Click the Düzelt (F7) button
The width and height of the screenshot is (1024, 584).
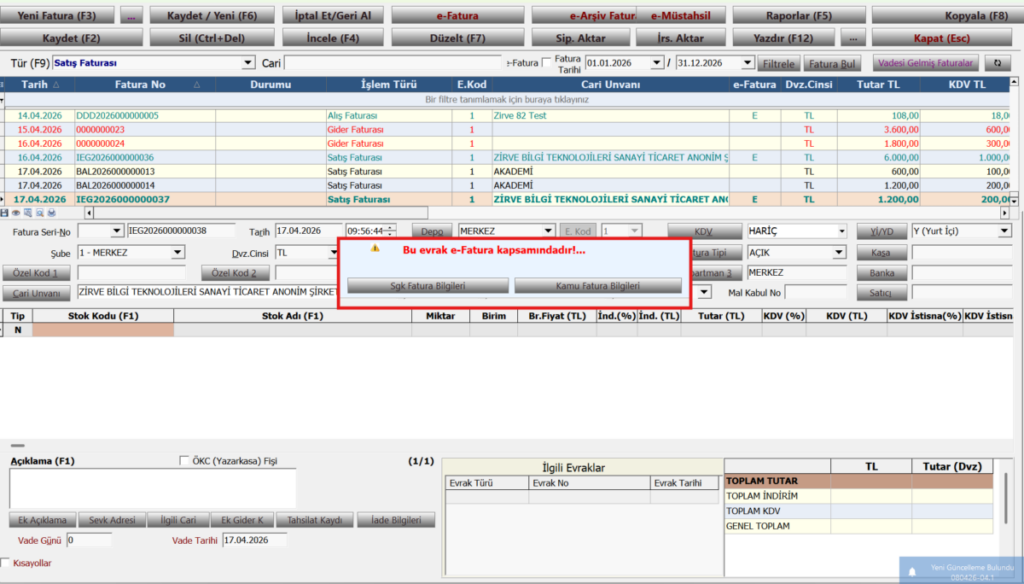click(457, 38)
